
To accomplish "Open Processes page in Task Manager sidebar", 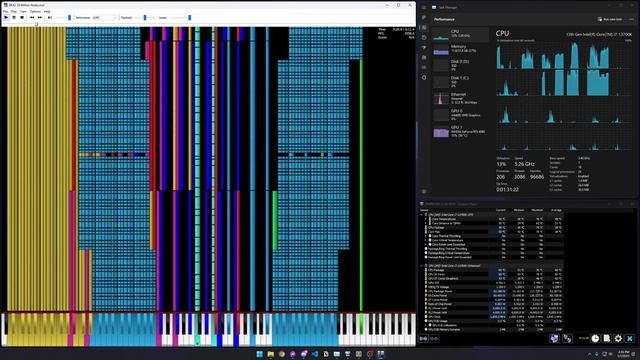I will pos(424,18).
